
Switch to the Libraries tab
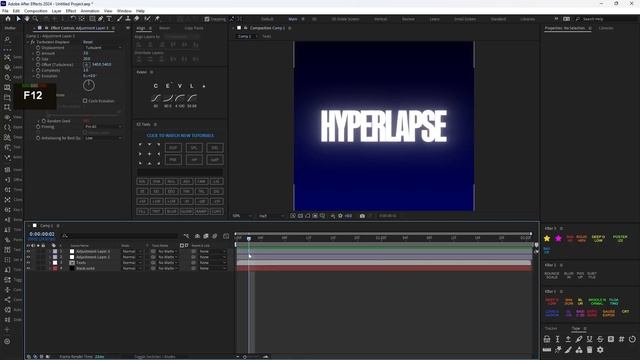(606, 28)
